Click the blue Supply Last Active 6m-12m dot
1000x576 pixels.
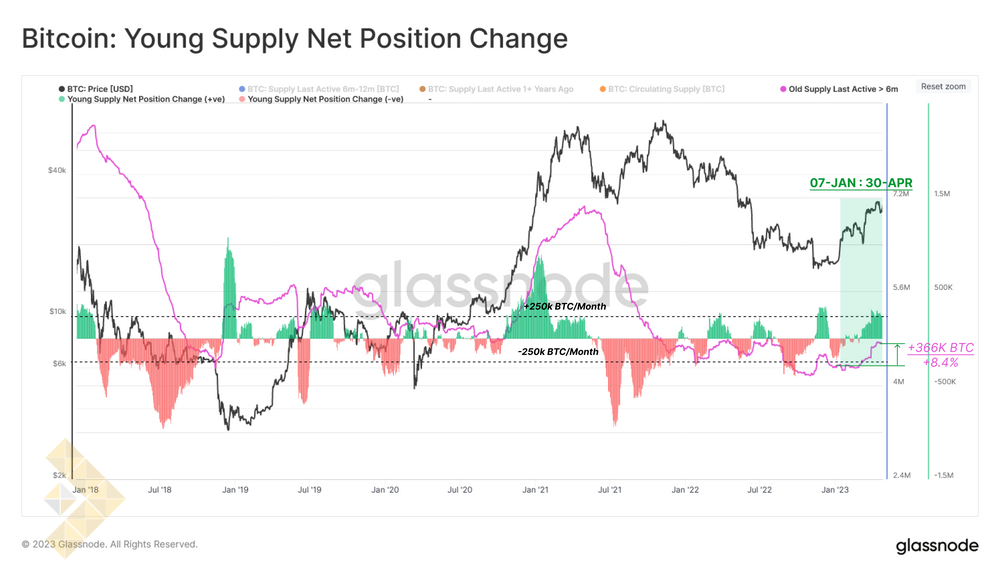pyautogui.click(x=242, y=89)
